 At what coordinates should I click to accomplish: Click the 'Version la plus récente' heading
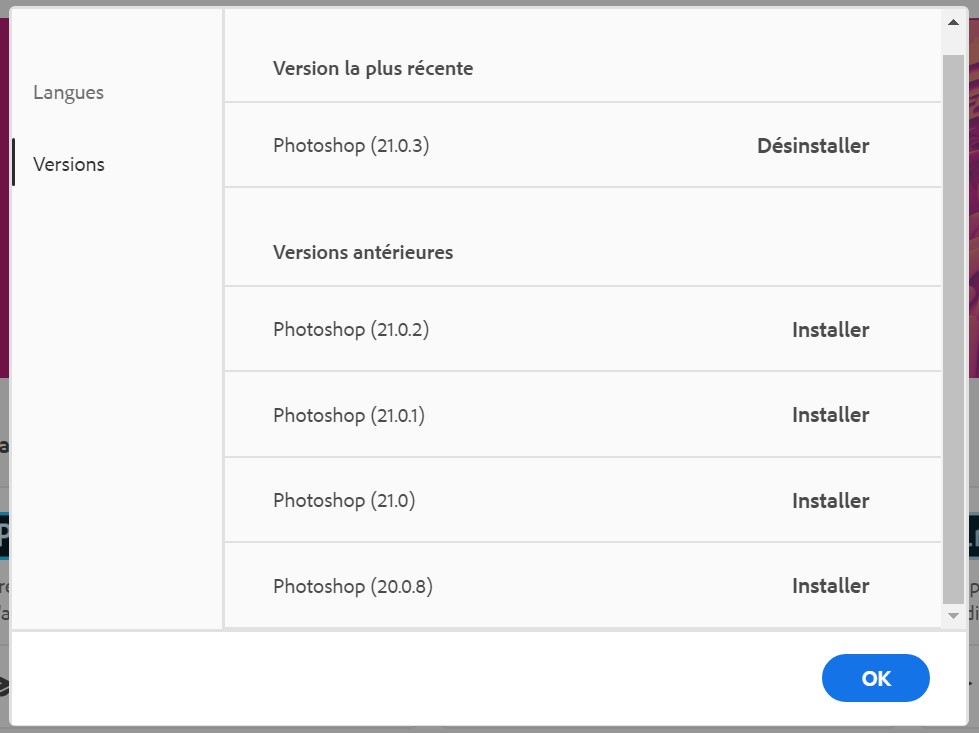(x=373, y=68)
